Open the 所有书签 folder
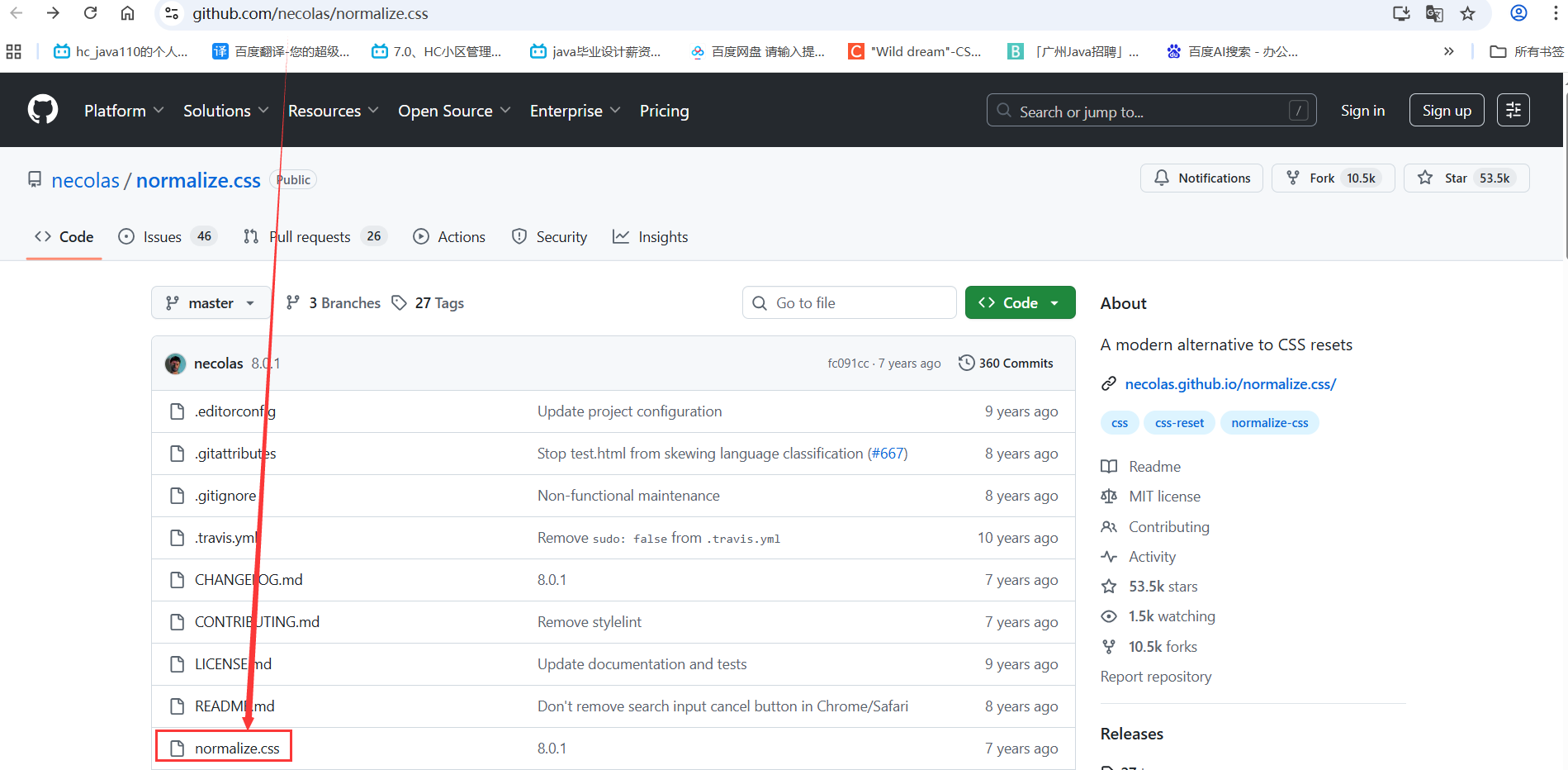 coord(1527,51)
